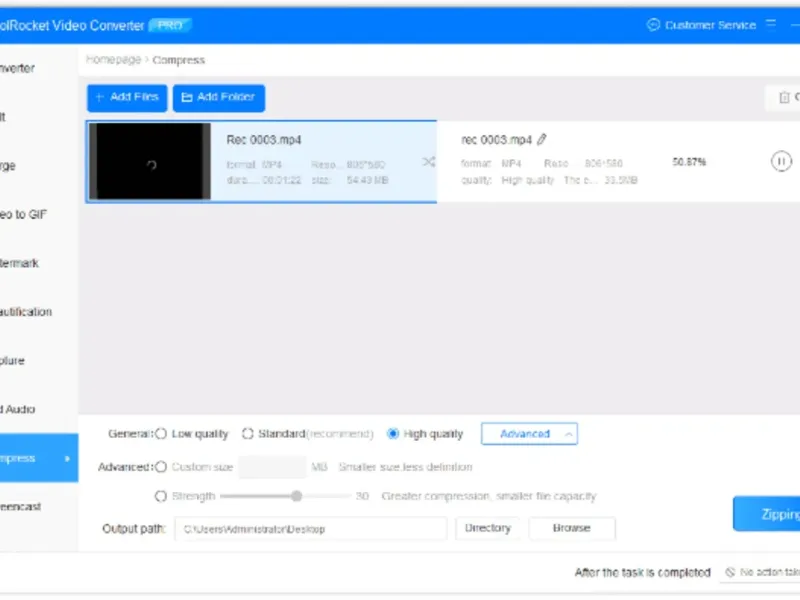Adjust the Strength slider handle
Viewport: 800px width, 600px height.
[296, 496]
